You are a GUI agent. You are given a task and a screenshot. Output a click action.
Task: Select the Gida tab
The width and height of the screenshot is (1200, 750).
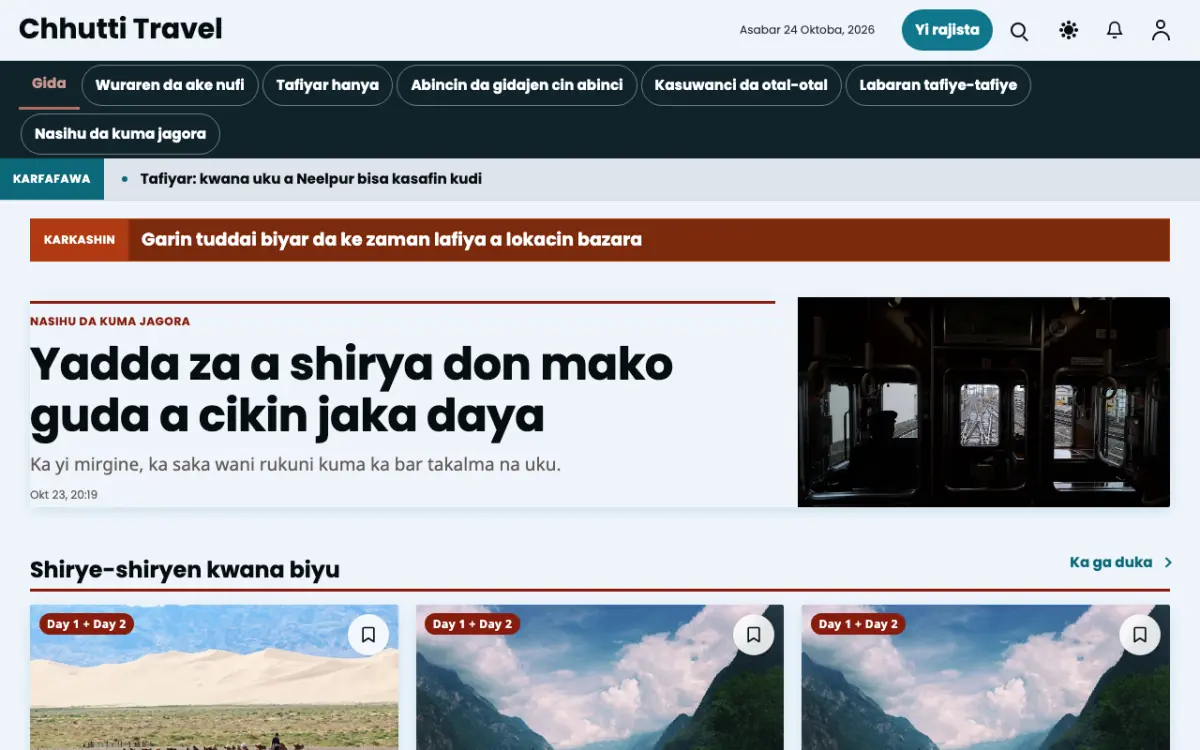coord(49,84)
